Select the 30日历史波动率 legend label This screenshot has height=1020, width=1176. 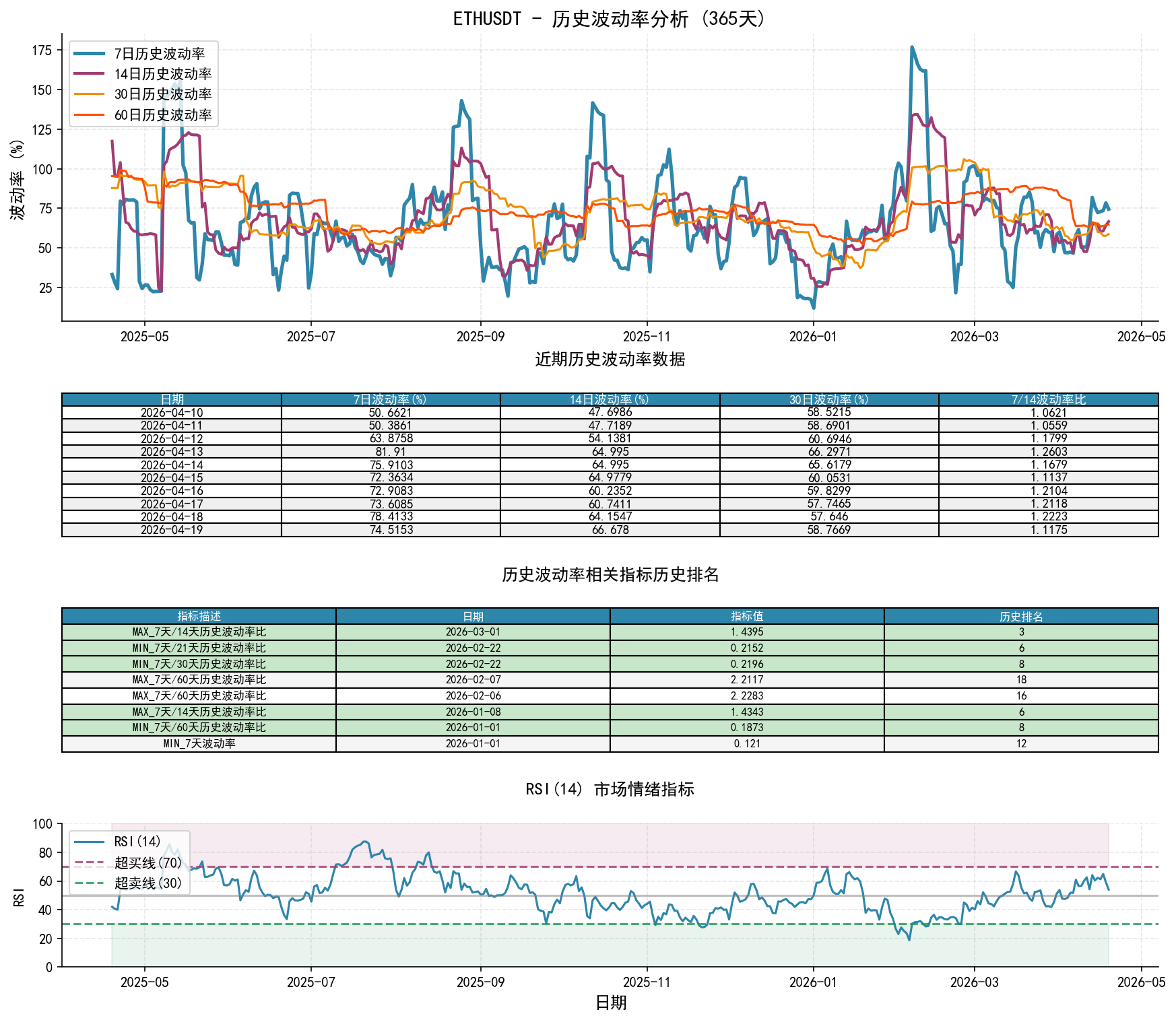coord(163,94)
